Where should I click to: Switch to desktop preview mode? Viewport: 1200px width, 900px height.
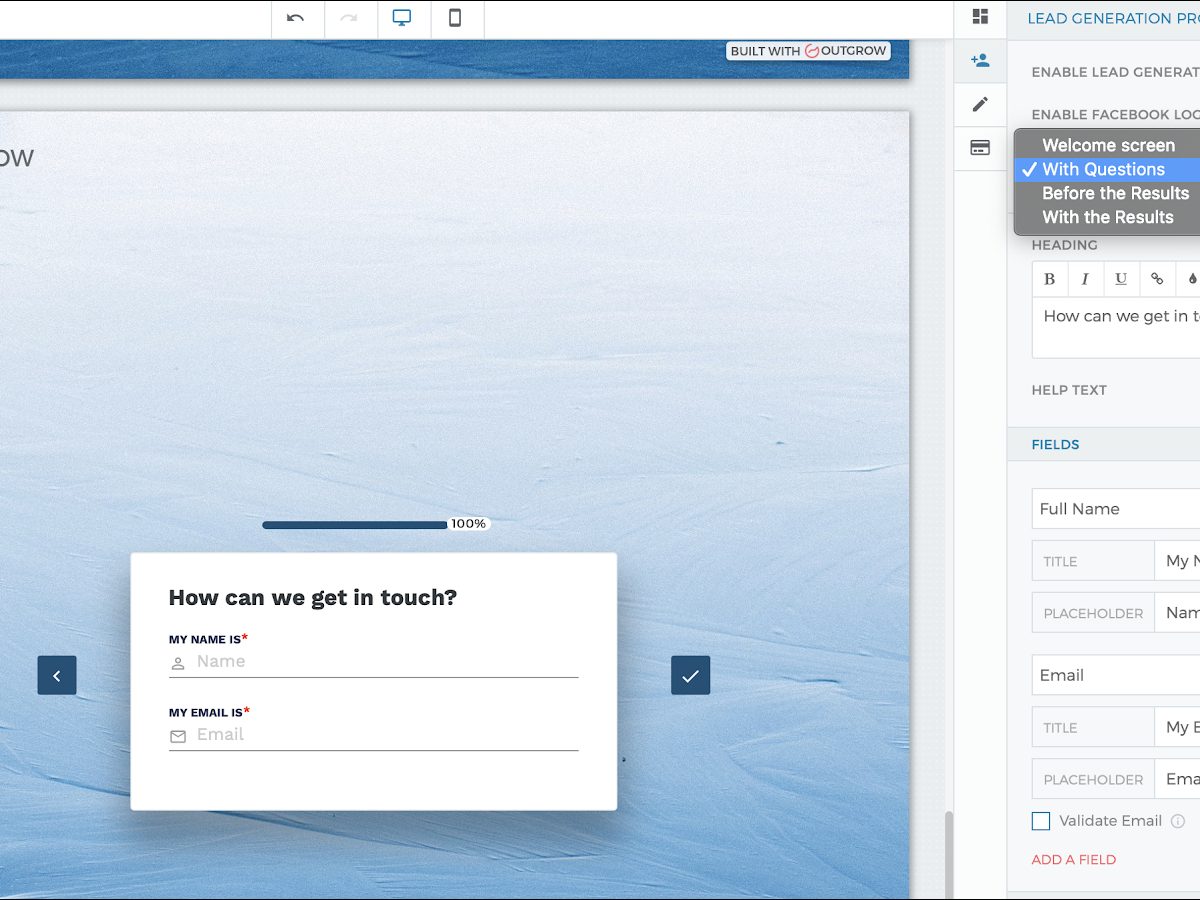pyautogui.click(x=402, y=18)
